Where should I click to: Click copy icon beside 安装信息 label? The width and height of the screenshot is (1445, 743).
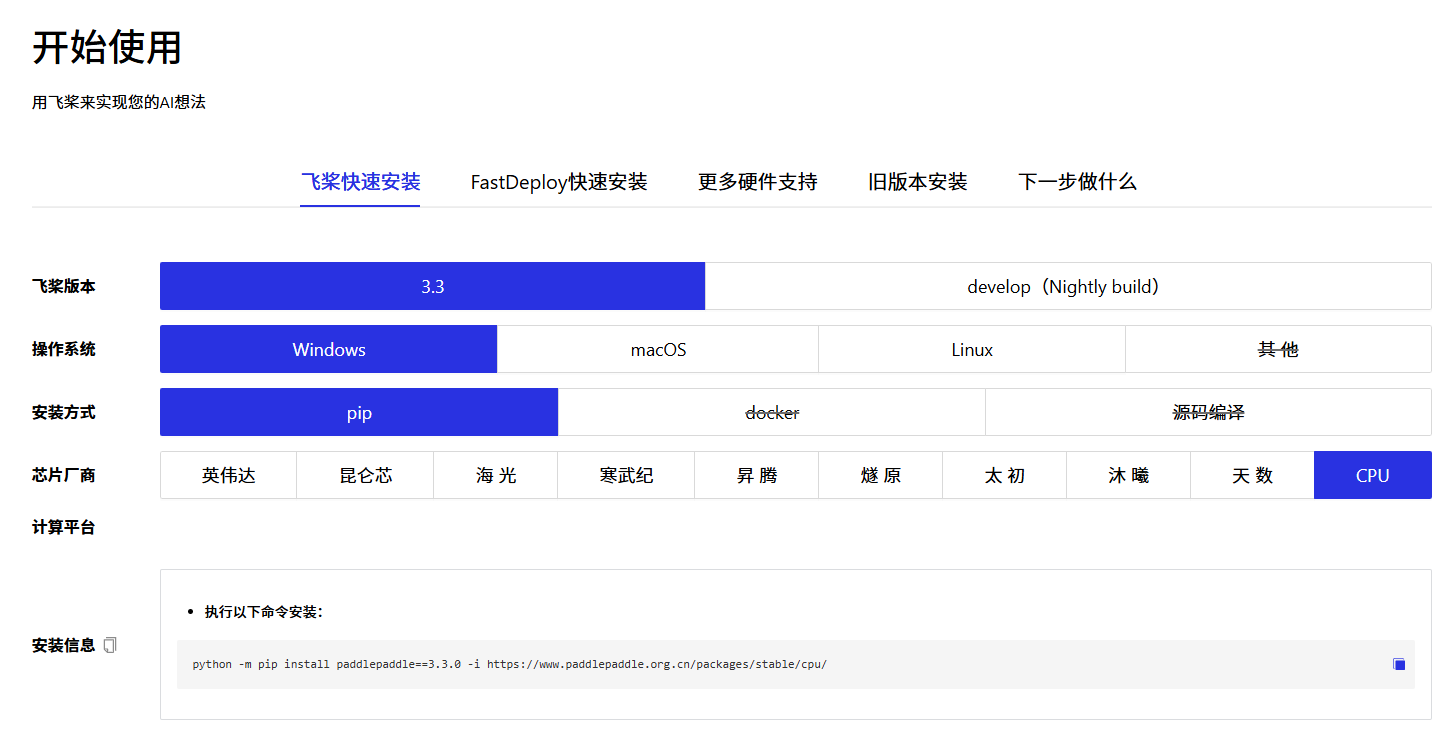point(110,645)
